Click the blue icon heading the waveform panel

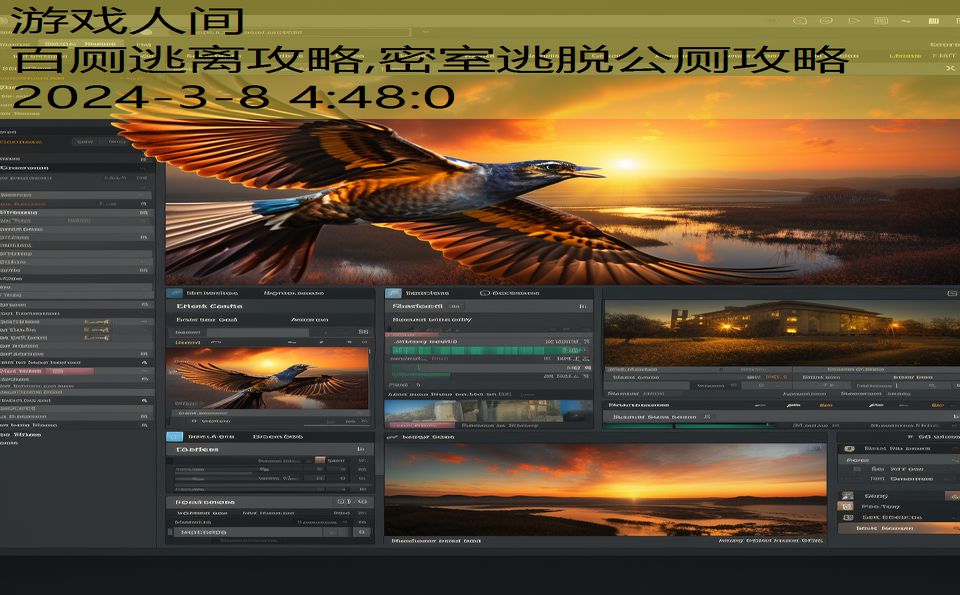click(x=393, y=293)
